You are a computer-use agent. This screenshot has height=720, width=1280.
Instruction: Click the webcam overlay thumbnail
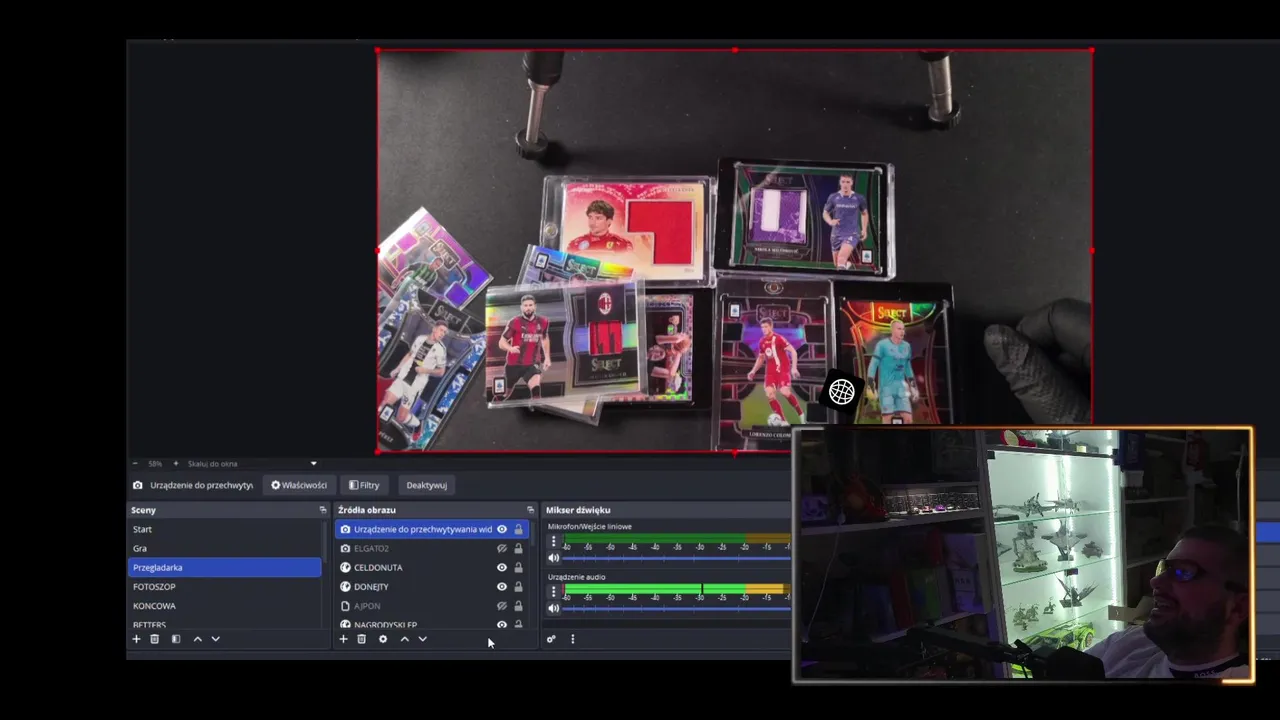coord(1023,555)
